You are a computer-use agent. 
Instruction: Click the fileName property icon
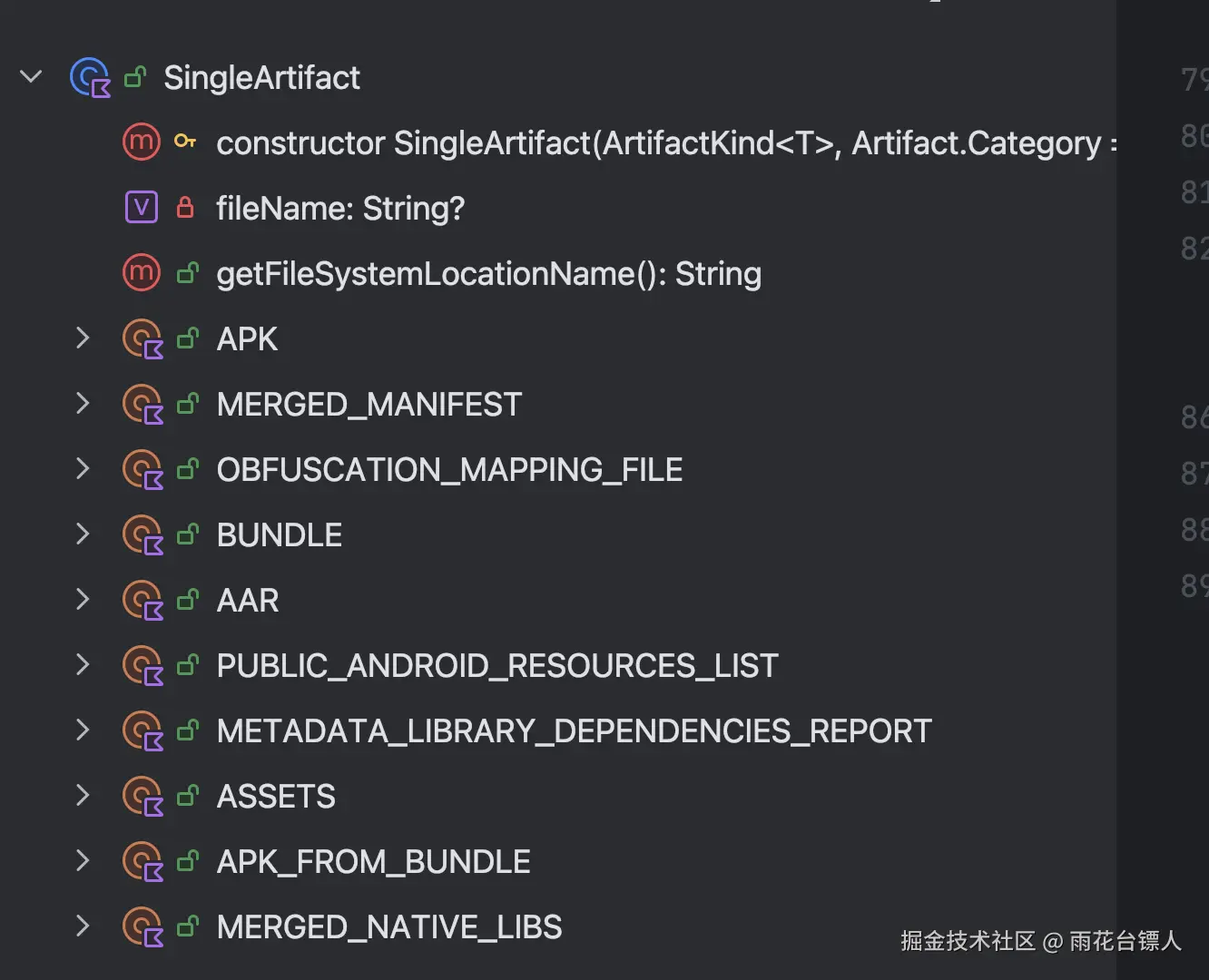(x=142, y=208)
